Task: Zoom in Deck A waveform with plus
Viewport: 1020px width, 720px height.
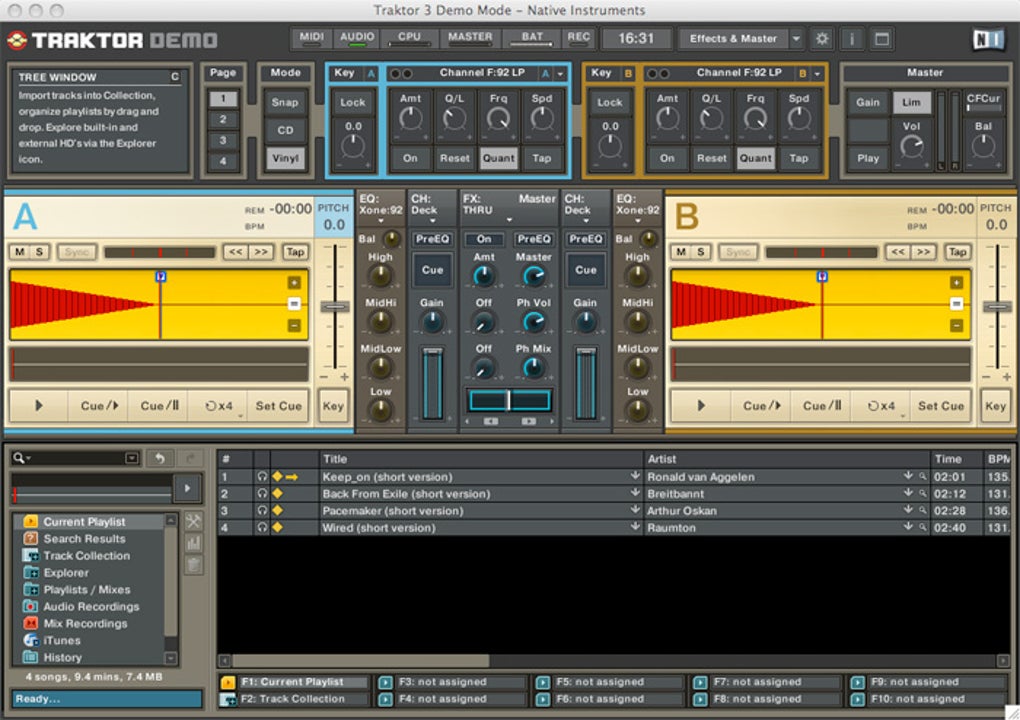Action: [x=295, y=282]
